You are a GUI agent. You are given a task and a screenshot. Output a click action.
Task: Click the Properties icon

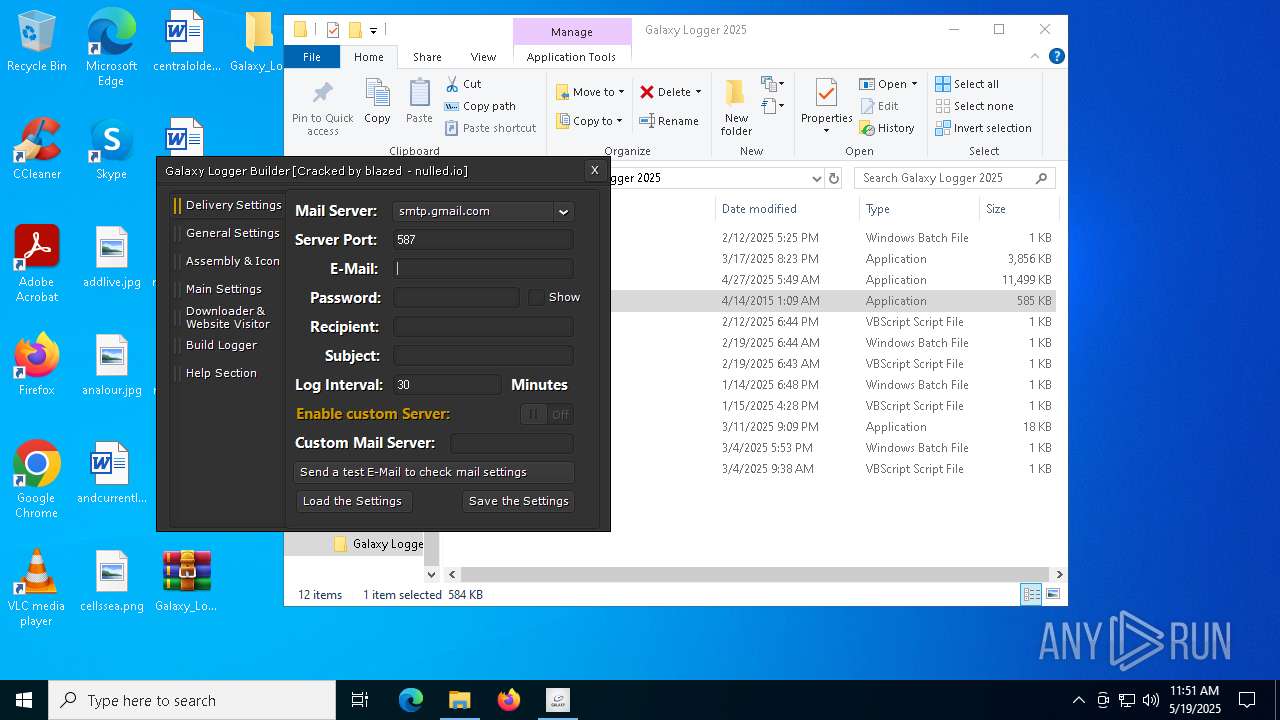tap(826, 95)
